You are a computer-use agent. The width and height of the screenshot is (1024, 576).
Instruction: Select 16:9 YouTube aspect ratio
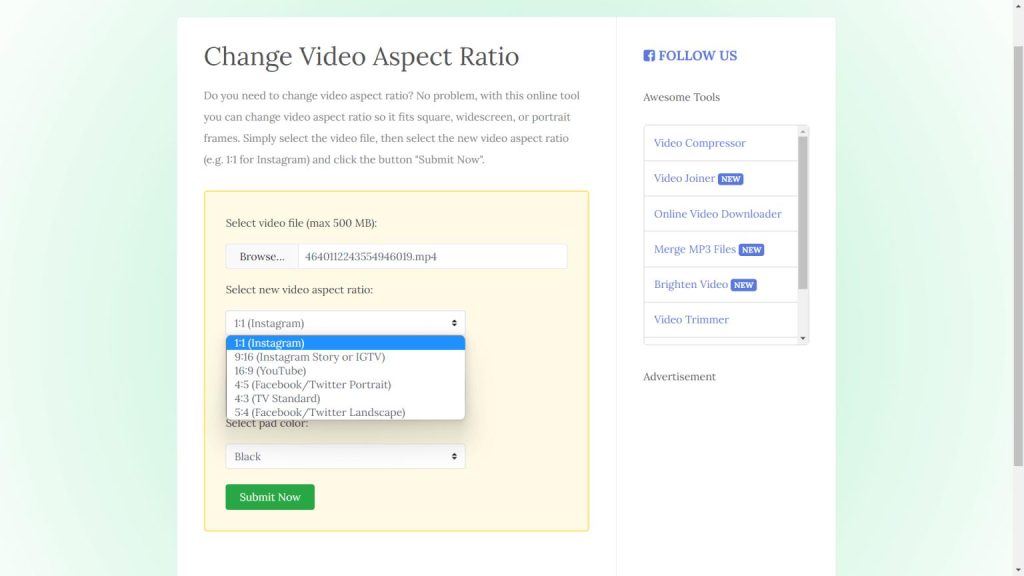[283, 370]
